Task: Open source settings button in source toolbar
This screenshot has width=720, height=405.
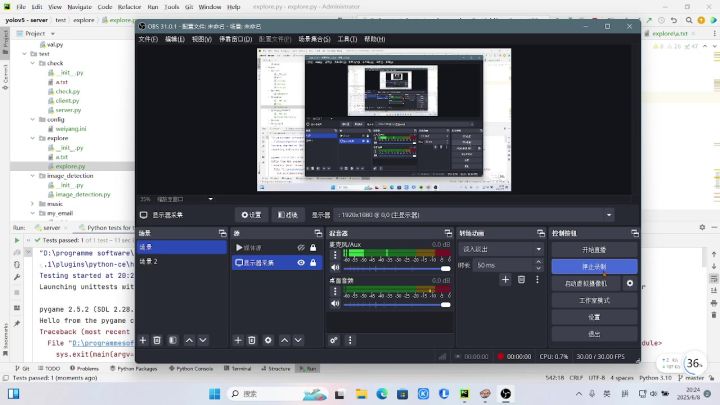Action: click(x=252, y=215)
